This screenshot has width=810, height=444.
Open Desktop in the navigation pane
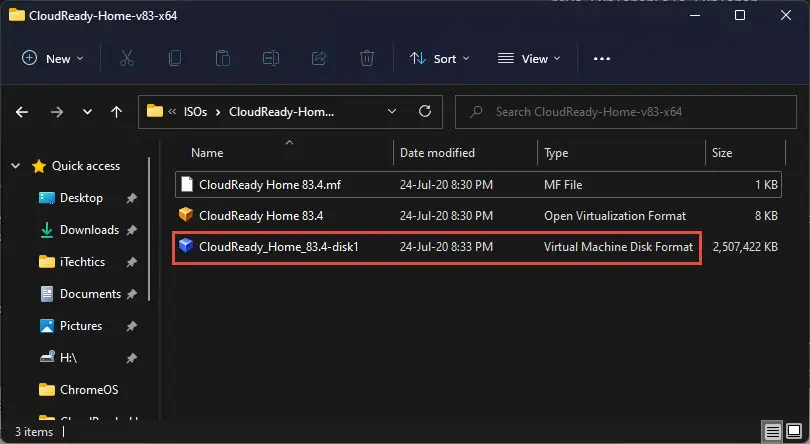coord(81,198)
